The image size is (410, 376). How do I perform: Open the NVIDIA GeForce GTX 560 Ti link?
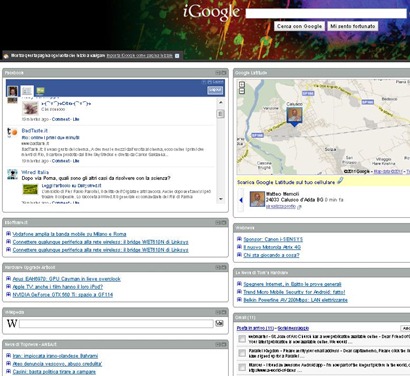click(63, 295)
